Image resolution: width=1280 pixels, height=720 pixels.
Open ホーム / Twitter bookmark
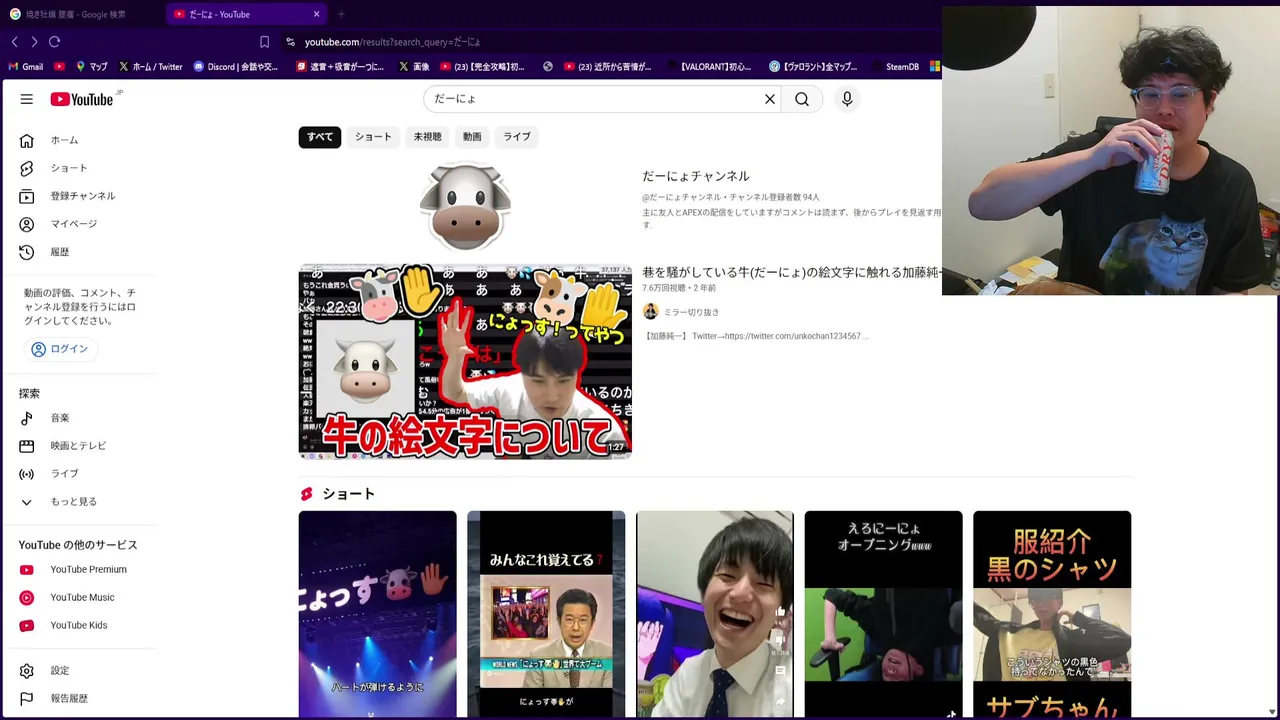pos(151,67)
